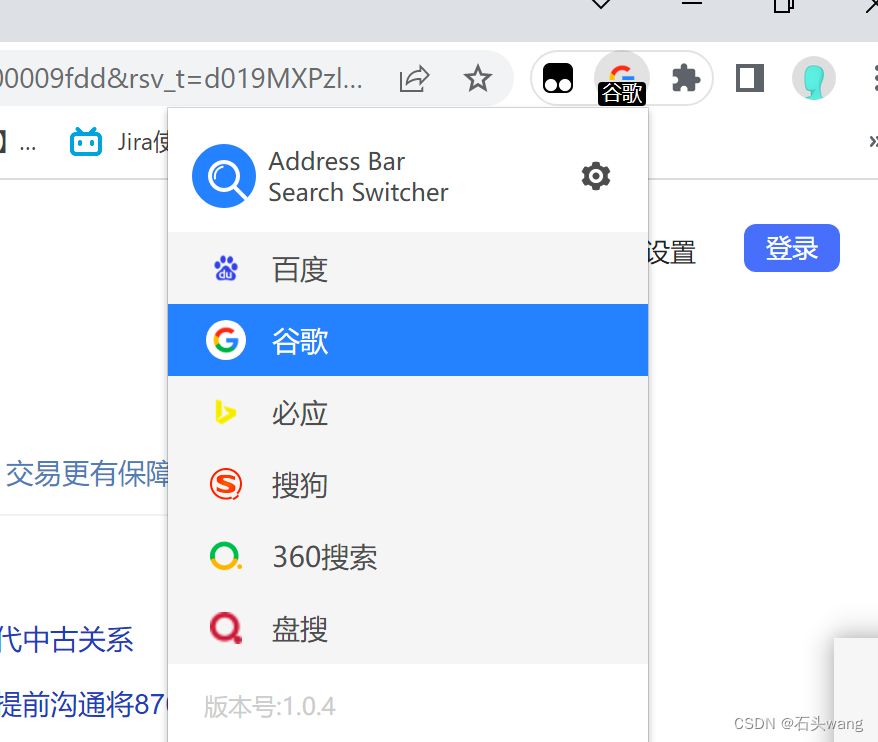Open the Tampermonkey extension icon
The height and width of the screenshot is (742, 878).
click(558, 78)
